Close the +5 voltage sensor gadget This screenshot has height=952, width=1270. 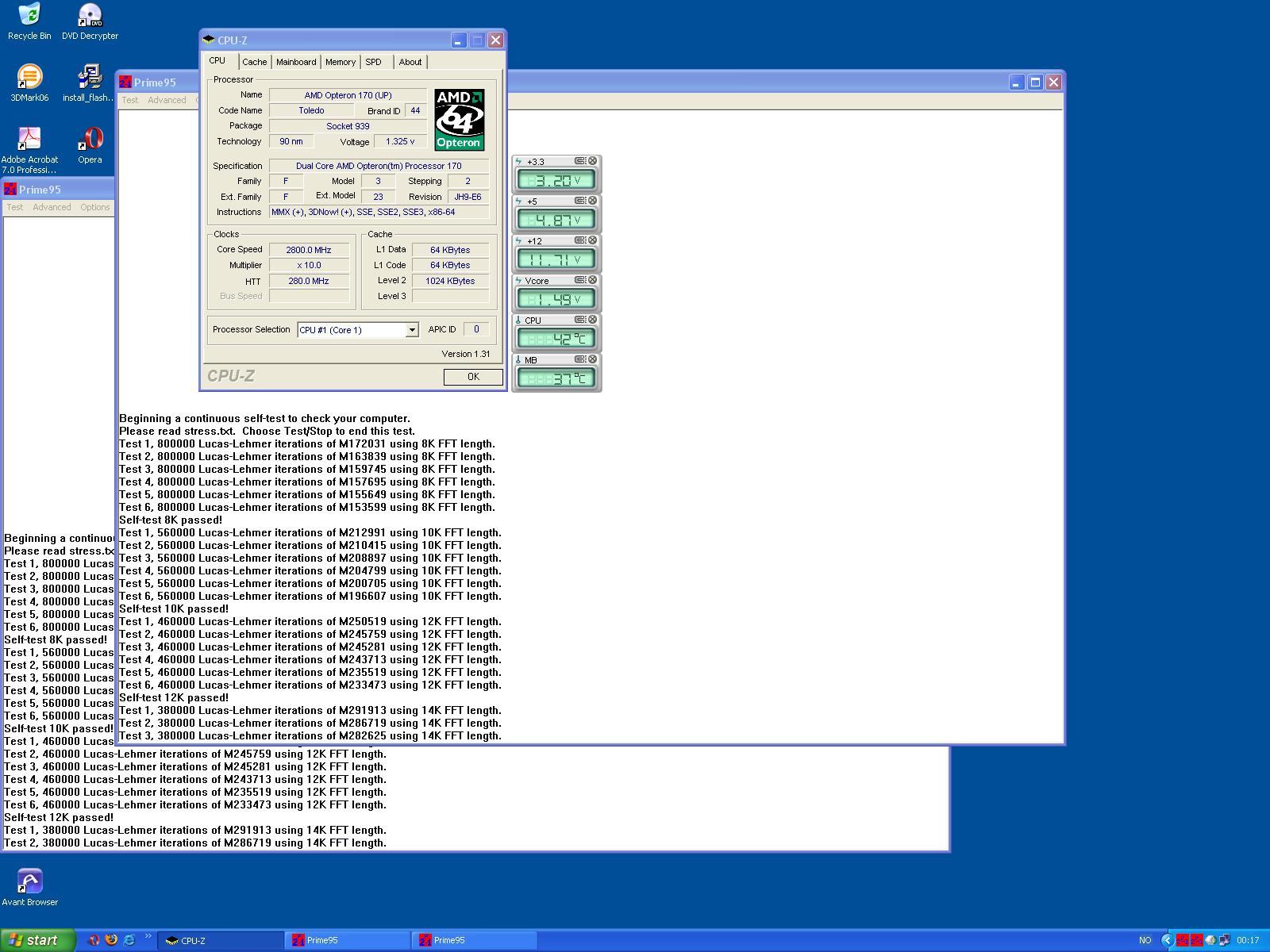pyautogui.click(x=592, y=201)
